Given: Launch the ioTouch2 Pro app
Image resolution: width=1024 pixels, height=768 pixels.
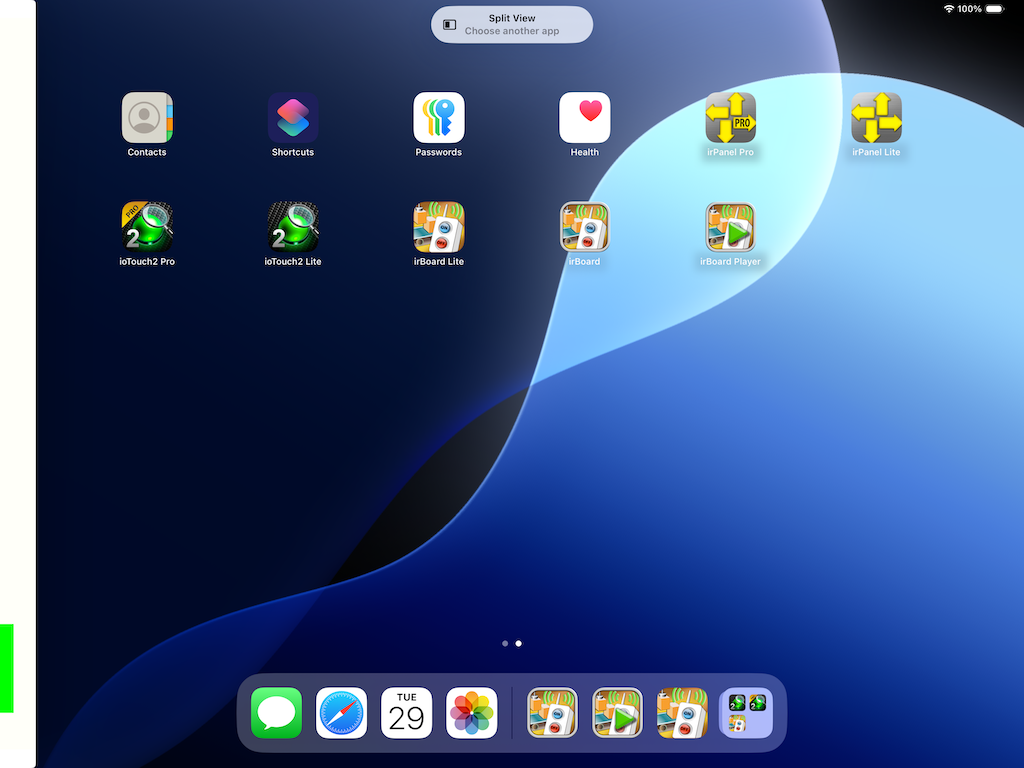Looking at the screenshot, I should pyautogui.click(x=147, y=227).
